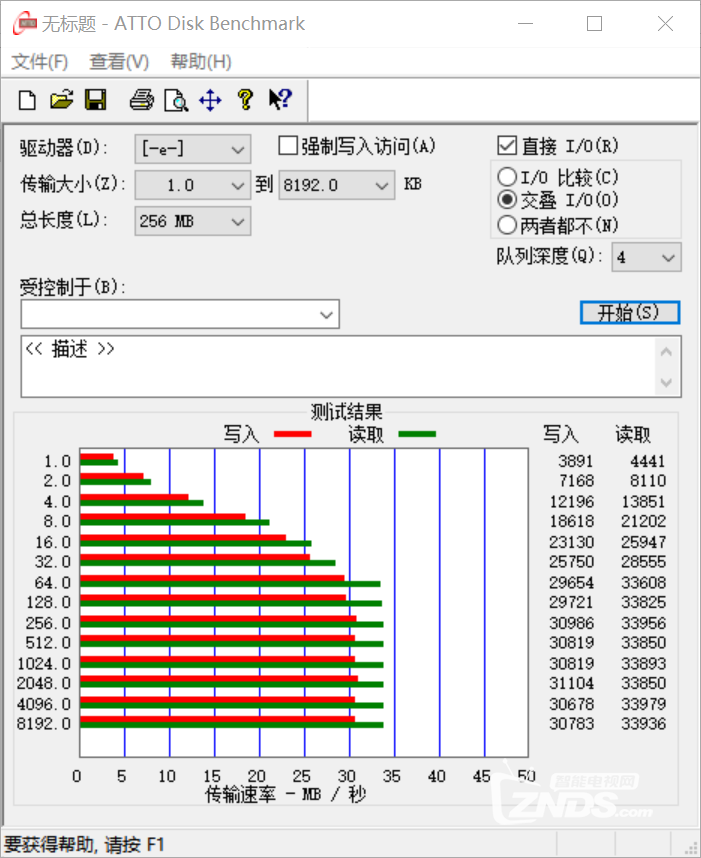
Task: Print results using the printer icon
Action: pos(142,100)
